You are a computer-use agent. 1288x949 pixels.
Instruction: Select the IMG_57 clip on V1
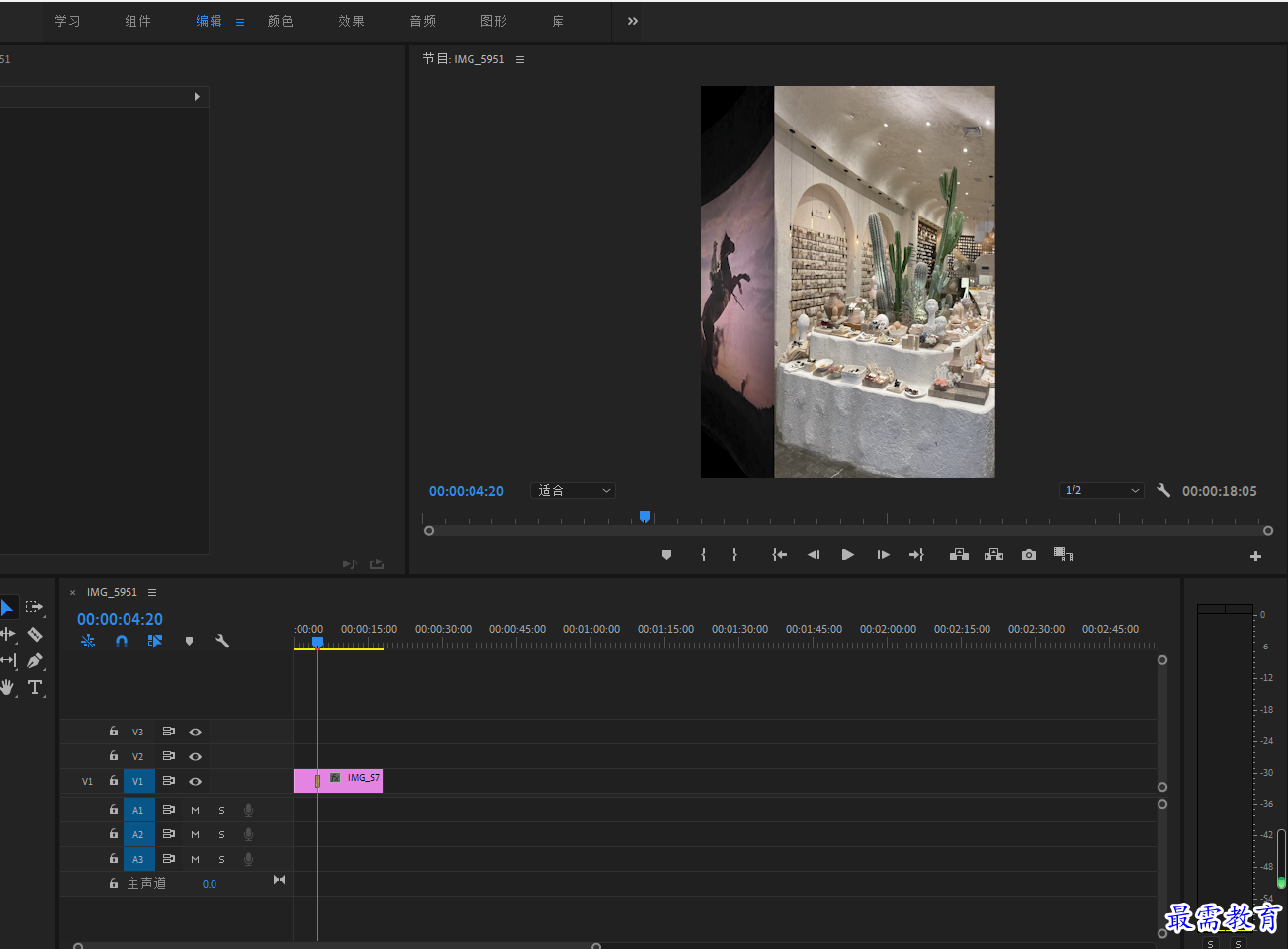pos(338,781)
